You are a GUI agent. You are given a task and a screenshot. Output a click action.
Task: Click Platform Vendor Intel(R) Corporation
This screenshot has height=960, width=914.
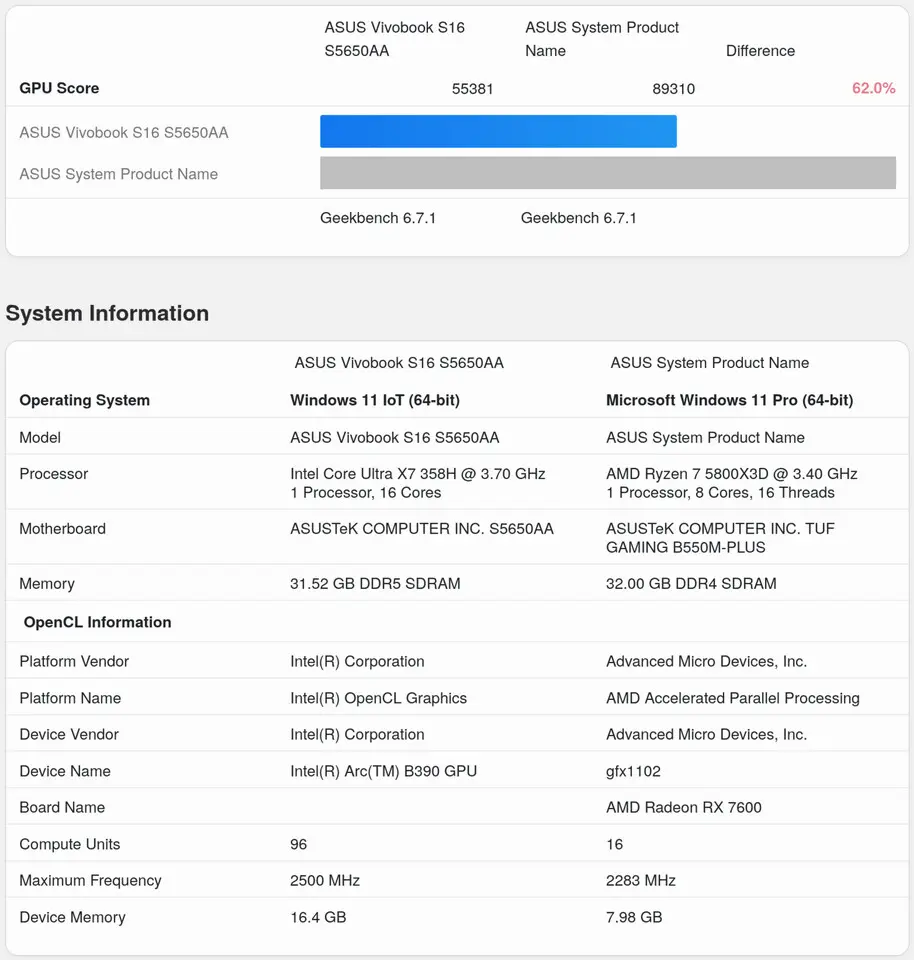pyautogui.click(x=357, y=662)
